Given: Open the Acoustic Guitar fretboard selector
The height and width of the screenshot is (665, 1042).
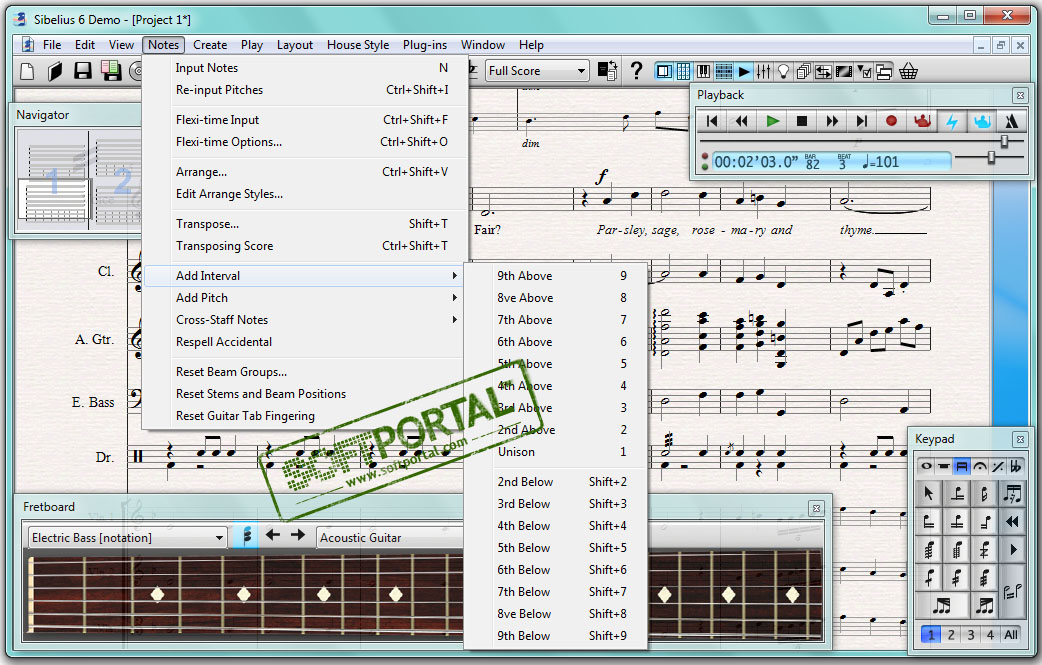Looking at the screenshot, I should pyautogui.click(x=389, y=537).
